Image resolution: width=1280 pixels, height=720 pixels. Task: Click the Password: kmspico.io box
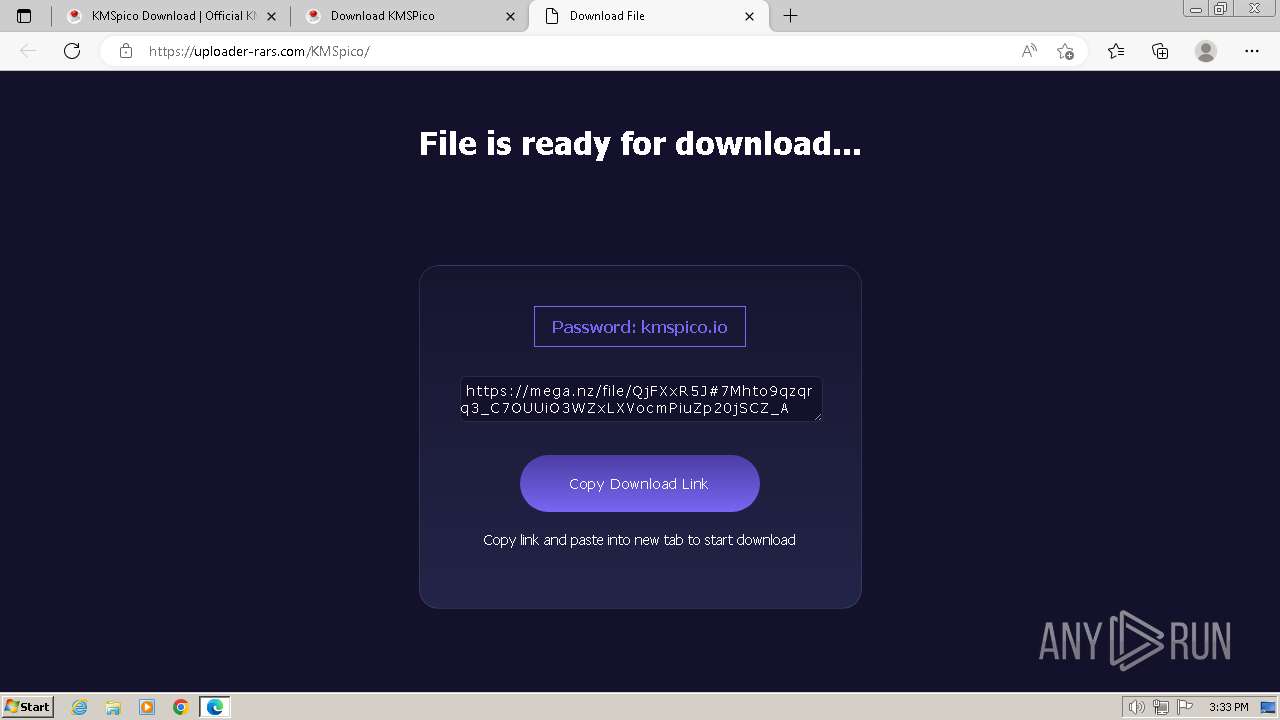tap(640, 326)
